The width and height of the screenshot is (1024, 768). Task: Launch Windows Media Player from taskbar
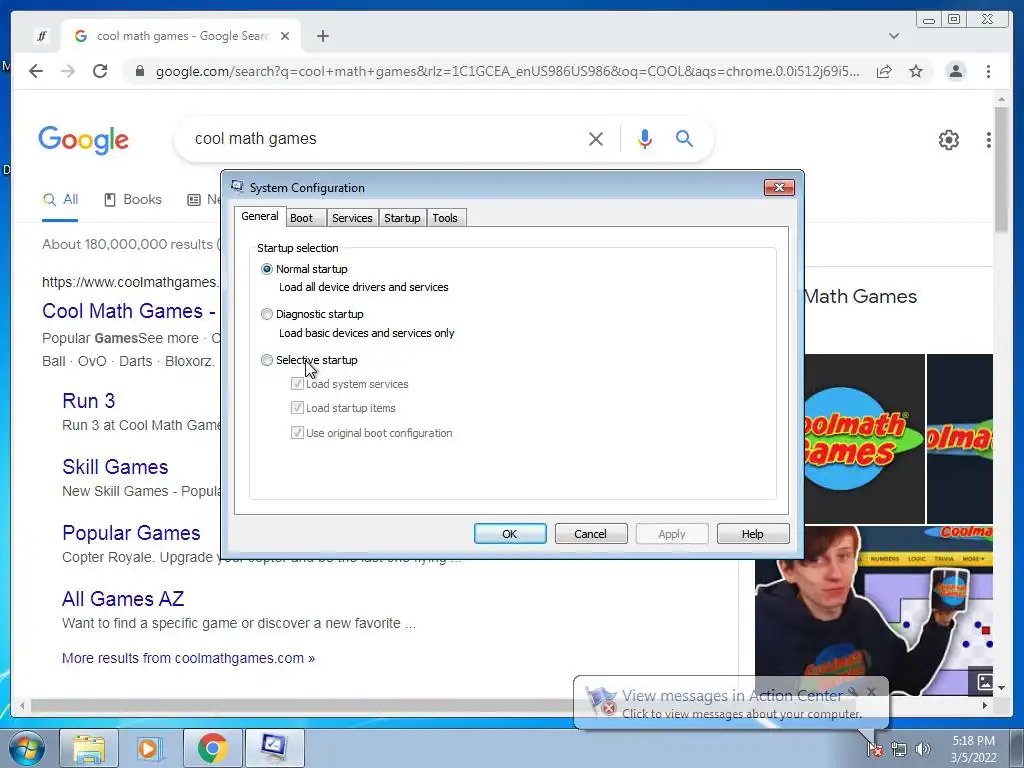150,748
